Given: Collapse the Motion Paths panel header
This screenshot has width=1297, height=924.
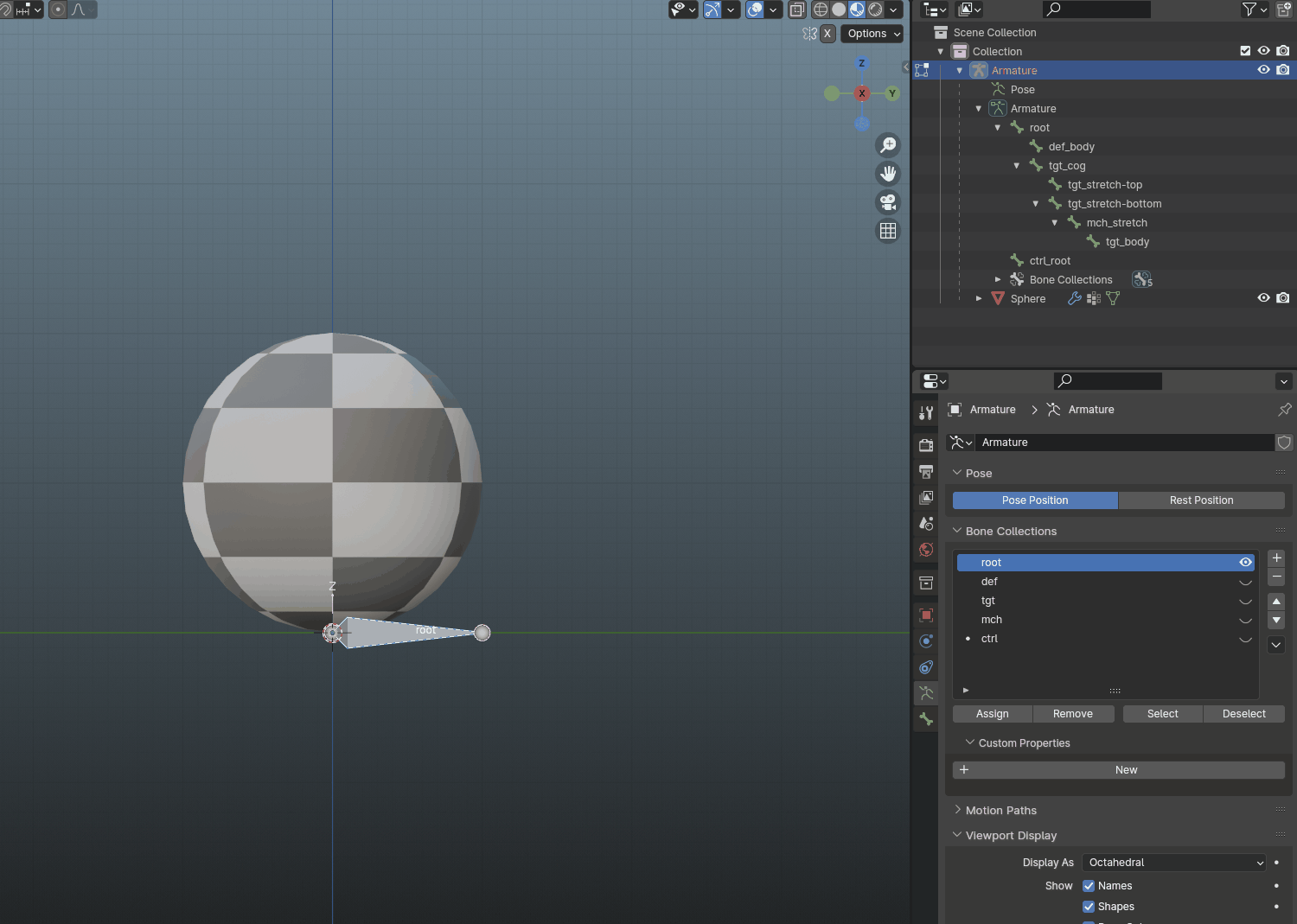Looking at the screenshot, I should [1003, 810].
